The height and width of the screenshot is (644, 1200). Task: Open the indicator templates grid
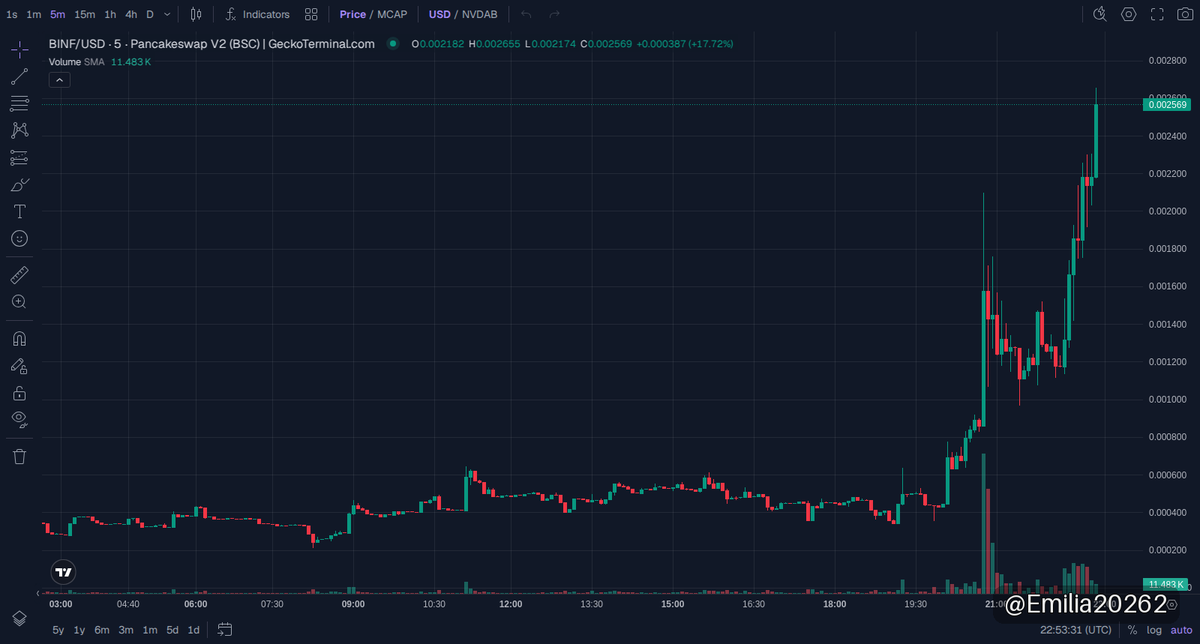click(x=312, y=14)
